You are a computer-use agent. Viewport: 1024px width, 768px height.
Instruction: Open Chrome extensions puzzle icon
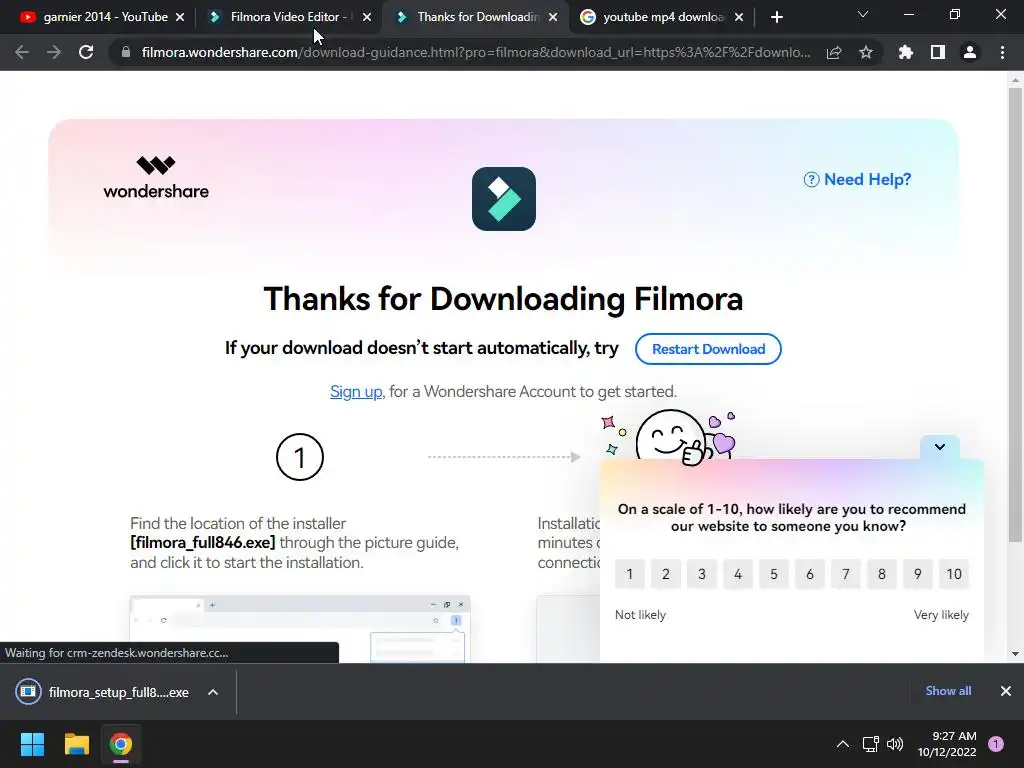pyautogui.click(x=906, y=52)
